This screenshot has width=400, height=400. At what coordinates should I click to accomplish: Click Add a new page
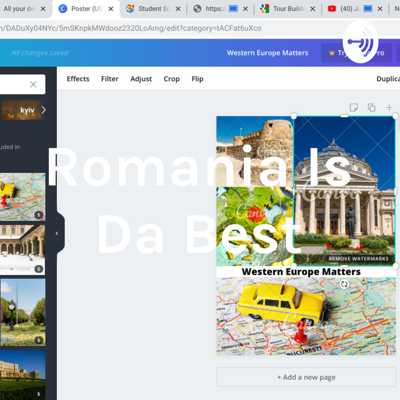[x=306, y=377]
